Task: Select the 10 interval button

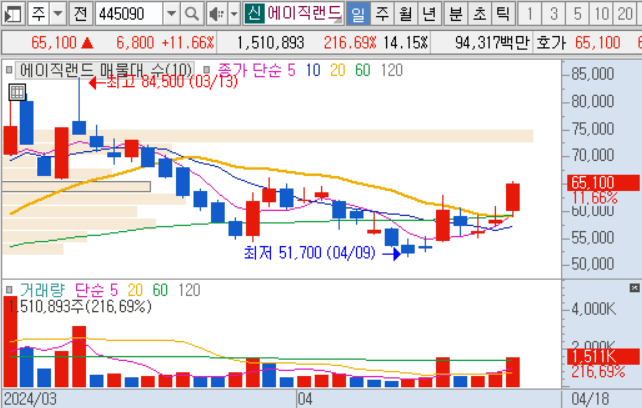Action: pos(601,14)
